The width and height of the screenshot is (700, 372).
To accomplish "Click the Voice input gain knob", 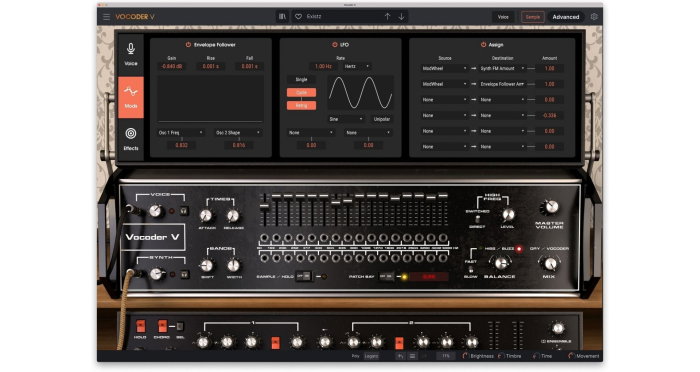I will [155, 211].
